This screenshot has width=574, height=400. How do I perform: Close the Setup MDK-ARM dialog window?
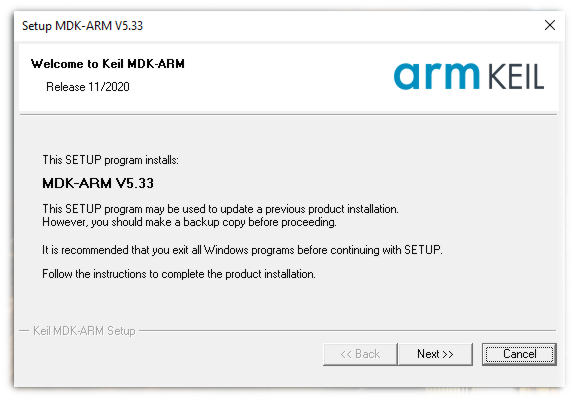[549, 25]
